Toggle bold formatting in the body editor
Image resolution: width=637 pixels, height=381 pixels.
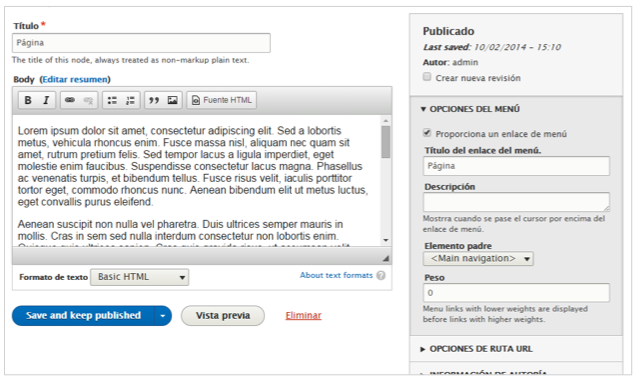point(28,100)
